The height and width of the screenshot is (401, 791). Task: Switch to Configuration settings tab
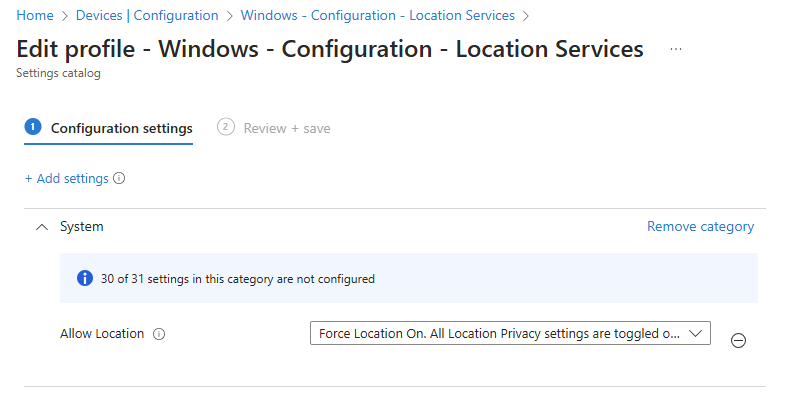click(121, 128)
